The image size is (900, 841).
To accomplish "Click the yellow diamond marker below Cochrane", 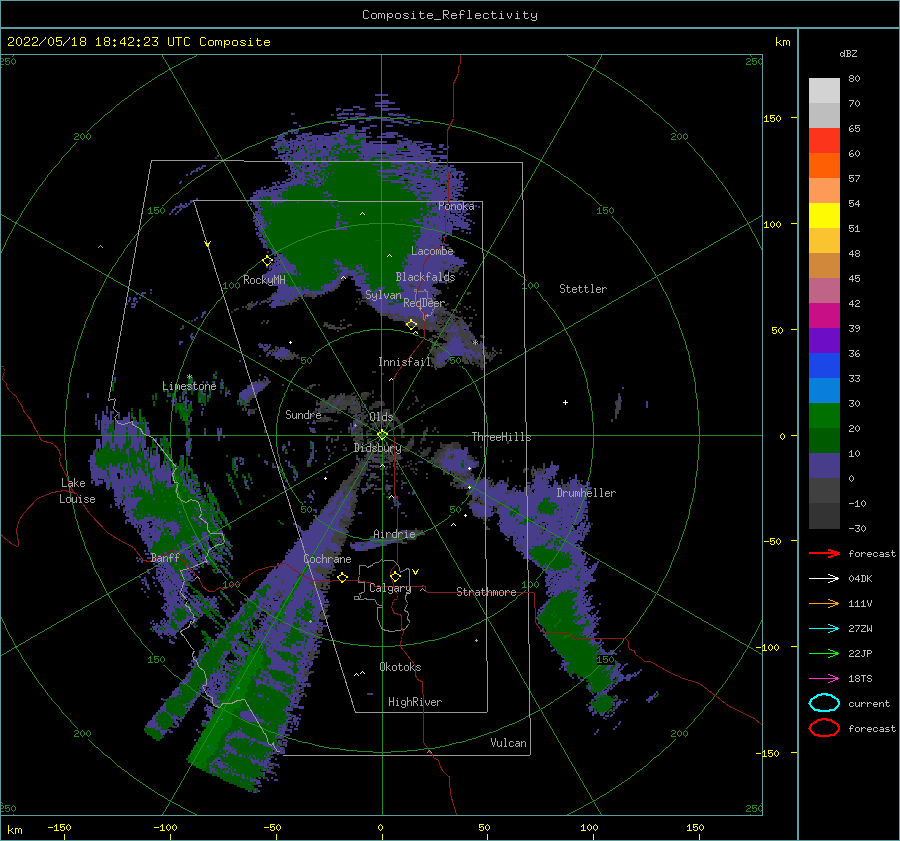I will (342, 577).
